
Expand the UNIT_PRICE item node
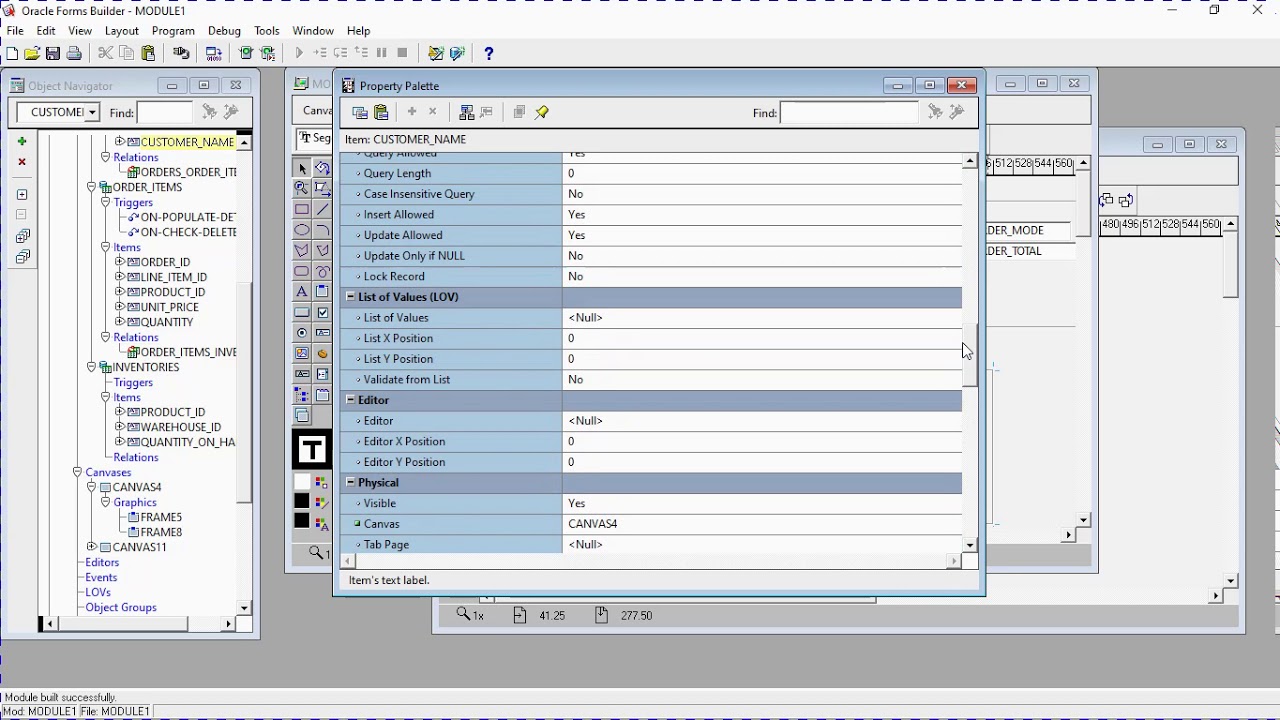(120, 307)
